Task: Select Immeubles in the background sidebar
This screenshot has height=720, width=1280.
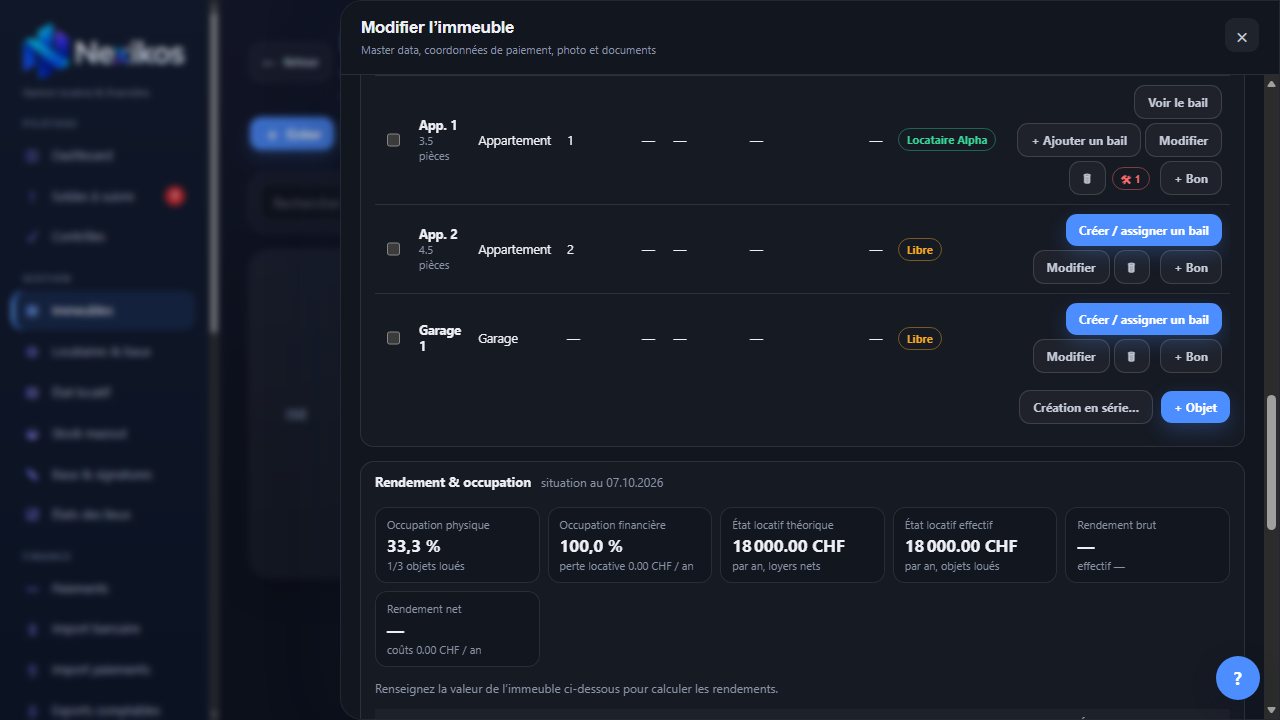Action: (x=102, y=311)
